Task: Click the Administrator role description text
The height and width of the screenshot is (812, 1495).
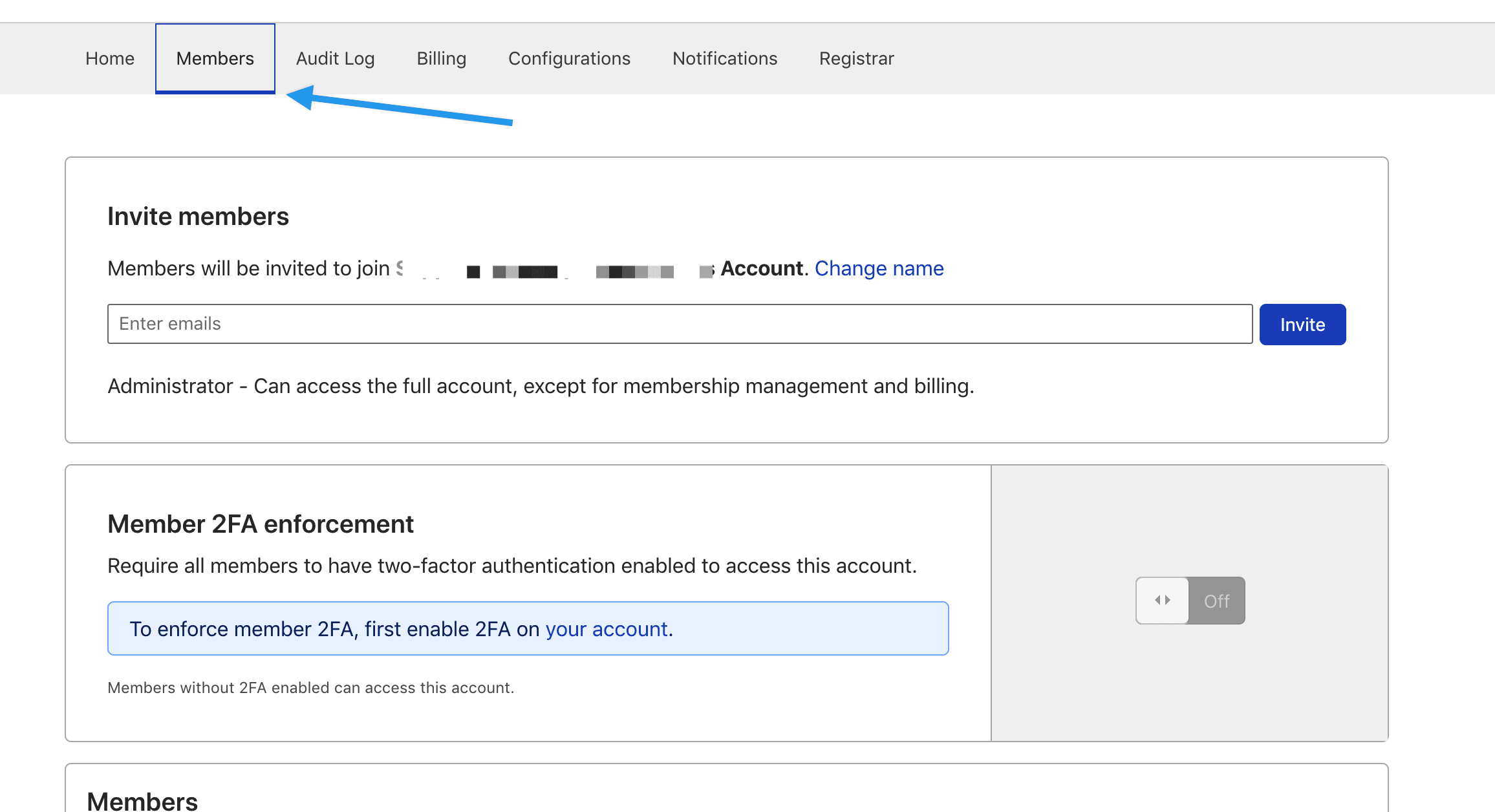Action: 541,386
